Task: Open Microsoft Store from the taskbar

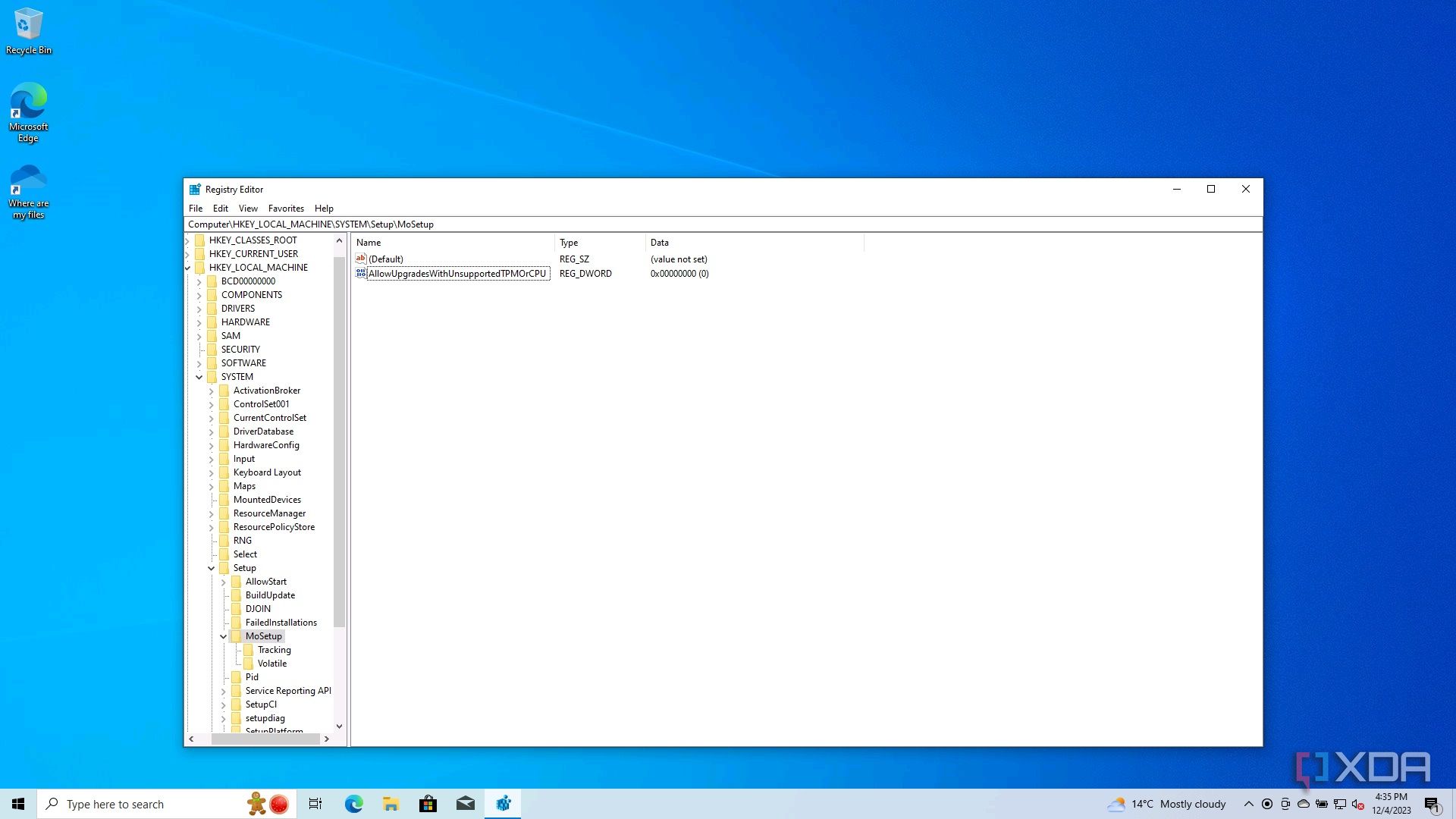Action: tap(428, 804)
